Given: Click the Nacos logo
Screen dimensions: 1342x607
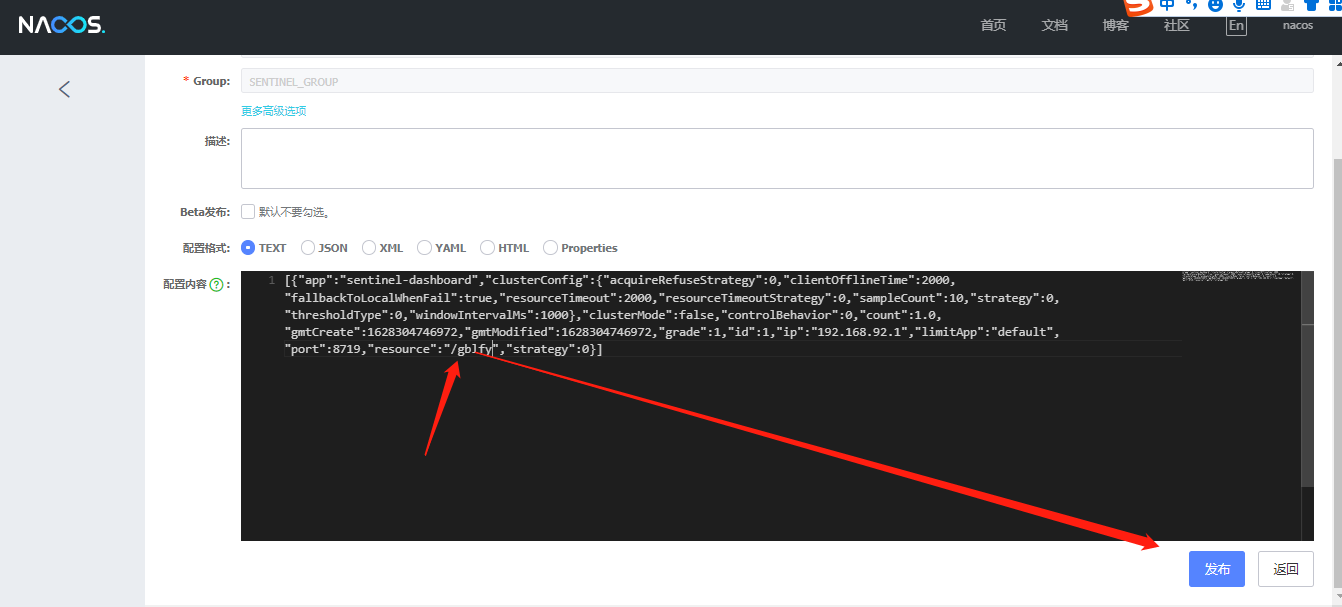Looking at the screenshot, I should 61,25.
